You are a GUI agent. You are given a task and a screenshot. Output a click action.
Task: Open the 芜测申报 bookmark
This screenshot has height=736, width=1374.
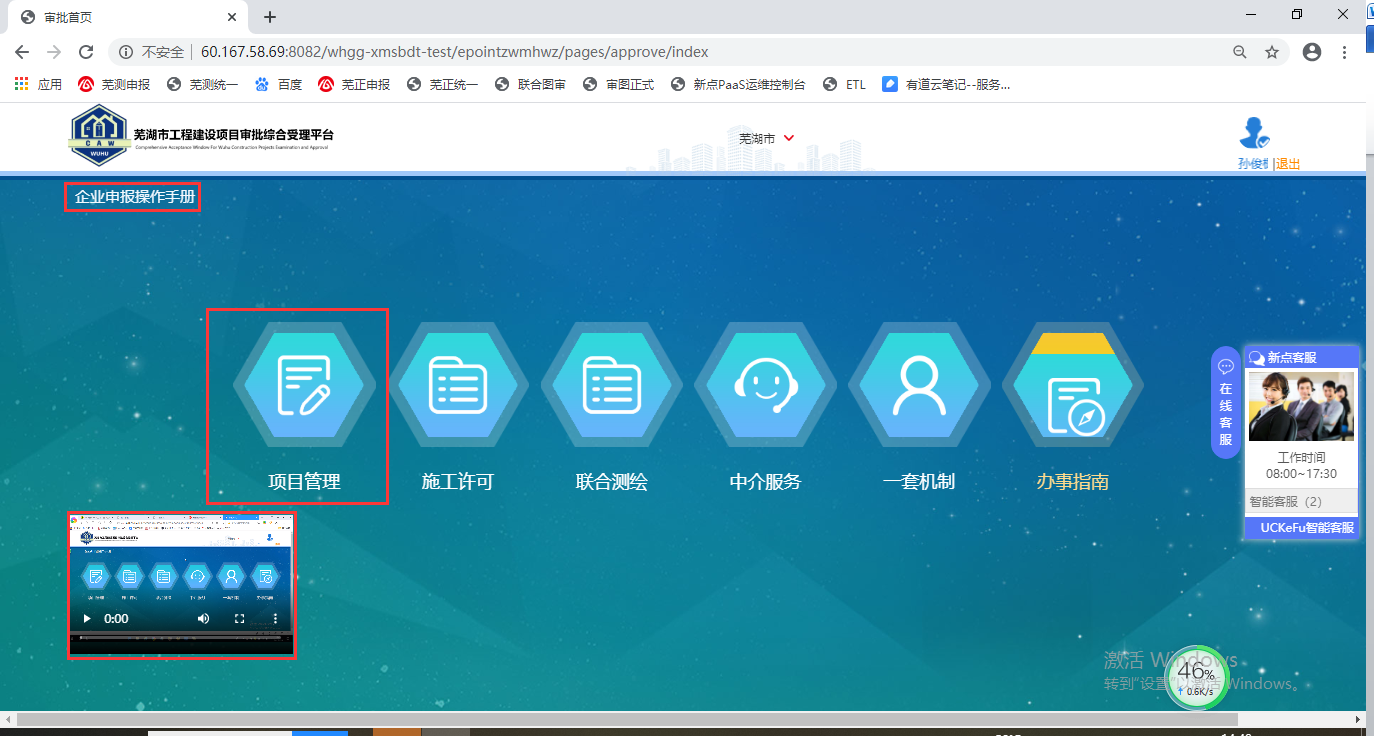click(x=114, y=85)
